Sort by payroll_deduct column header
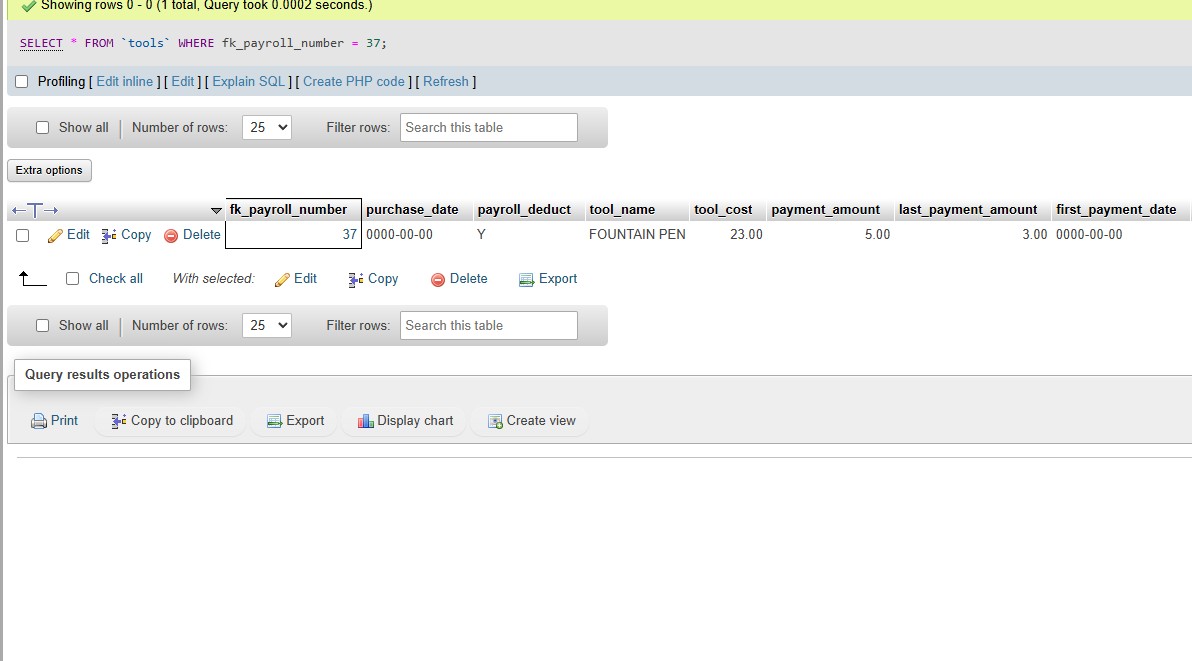Viewport: 1192px width, 661px height. pos(524,210)
